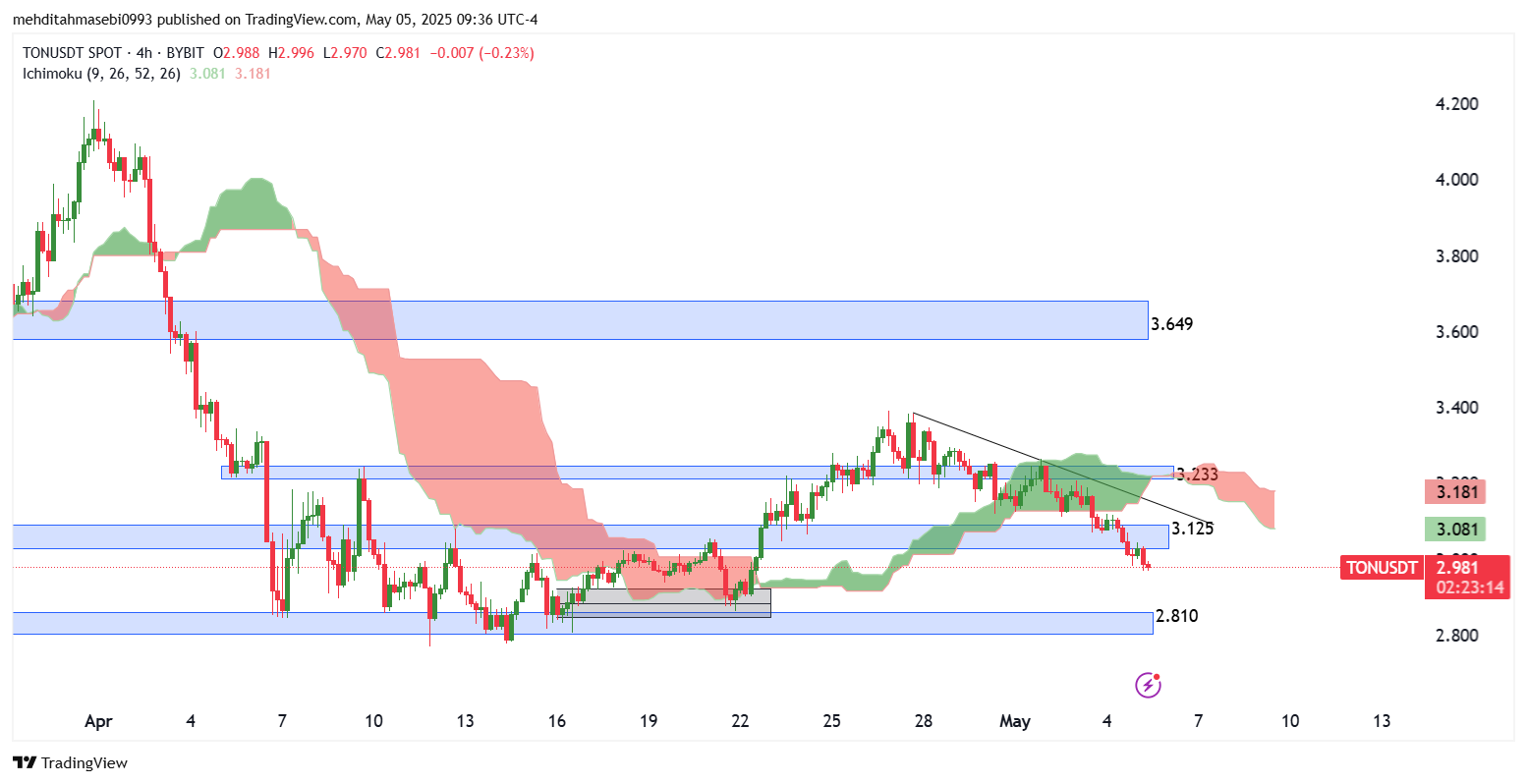1527x784 pixels.
Task: Click the purple lightning bolt icon
Action: pyautogui.click(x=1148, y=685)
